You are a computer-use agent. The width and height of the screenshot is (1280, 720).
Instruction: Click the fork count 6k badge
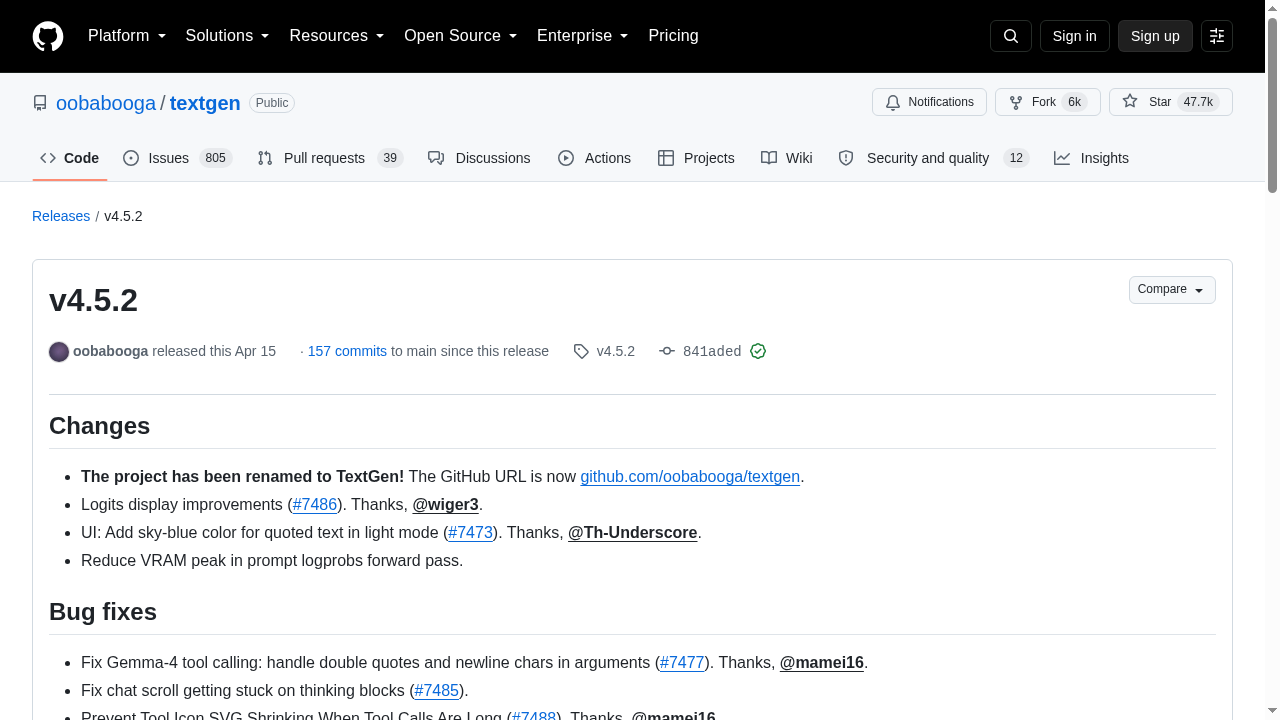pyautogui.click(x=1074, y=102)
